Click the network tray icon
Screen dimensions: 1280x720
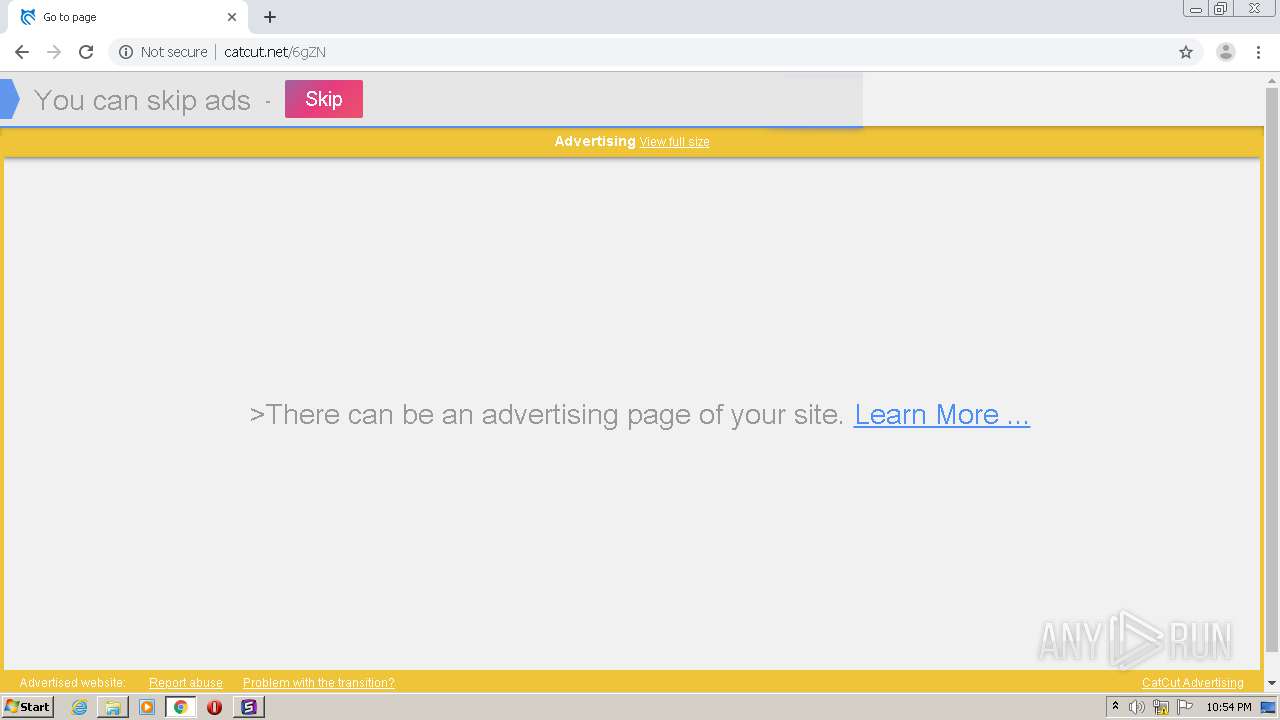(1161, 707)
